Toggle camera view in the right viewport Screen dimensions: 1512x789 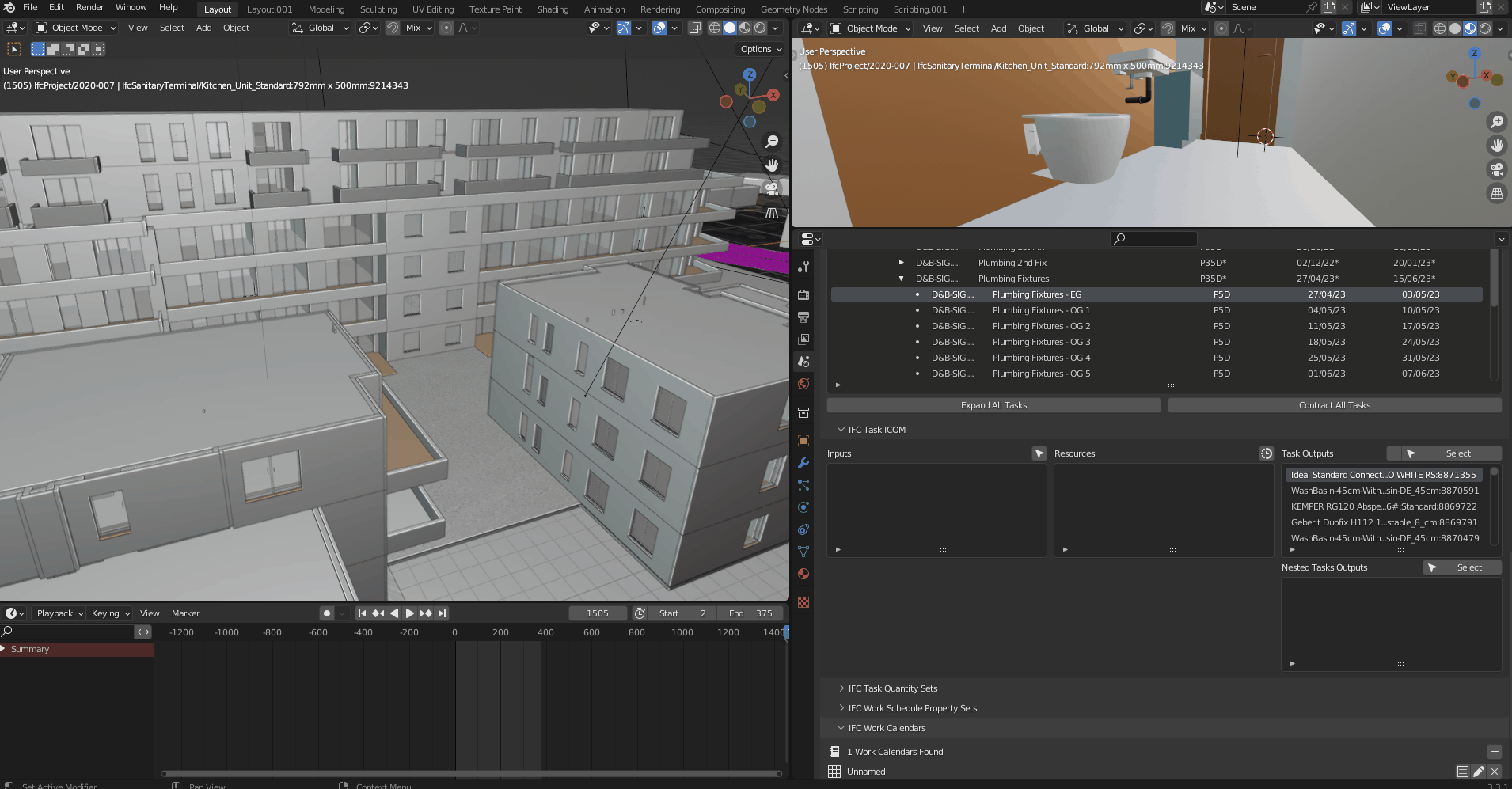pos(1497,169)
